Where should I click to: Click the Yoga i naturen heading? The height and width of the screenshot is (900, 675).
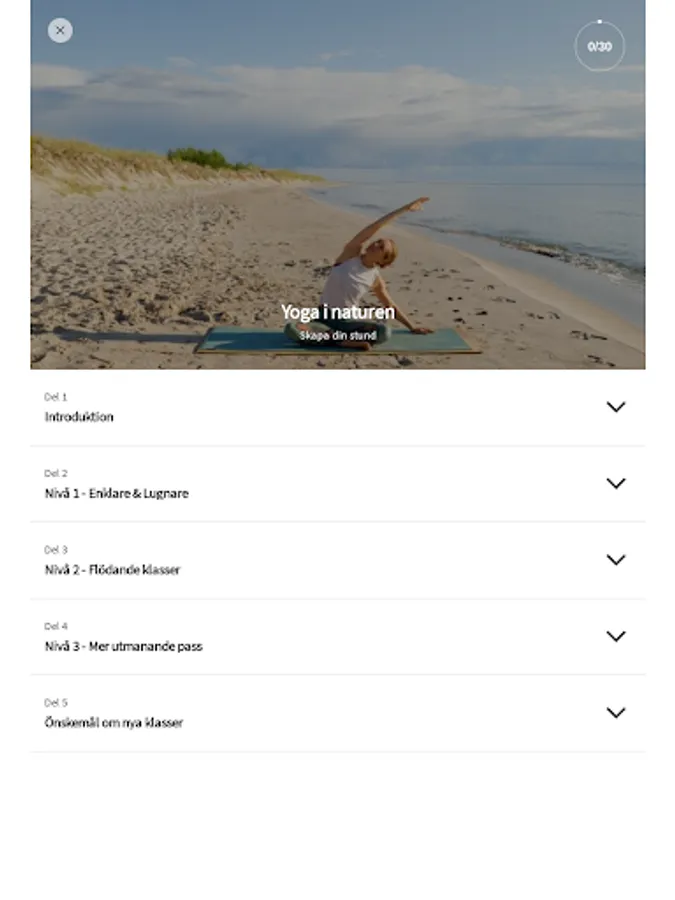tap(338, 312)
